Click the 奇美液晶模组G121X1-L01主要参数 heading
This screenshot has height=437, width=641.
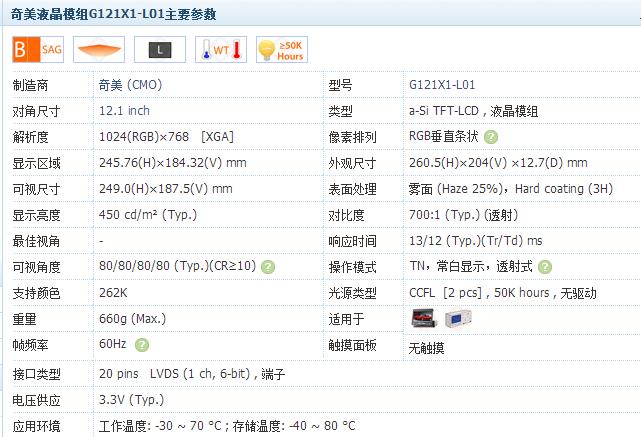pyautogui.click(x=113, y=15)
